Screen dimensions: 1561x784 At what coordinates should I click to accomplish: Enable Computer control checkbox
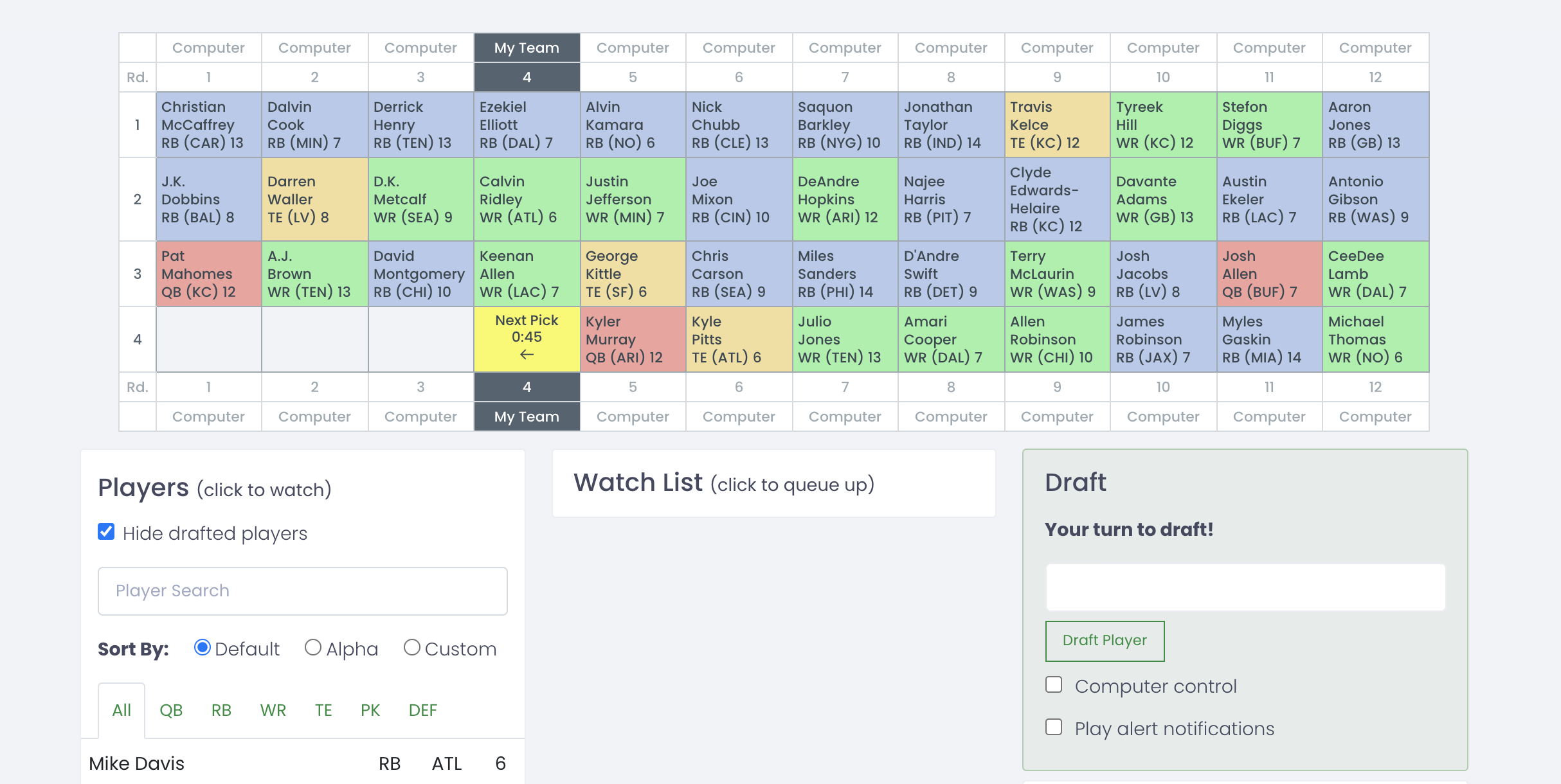(1055, 685)
